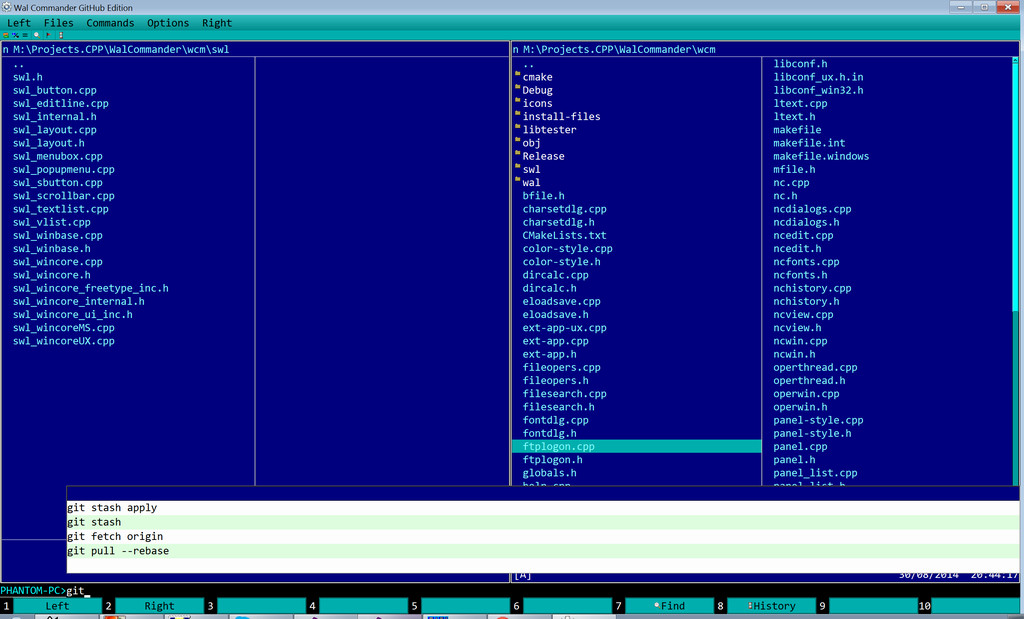The image size is (1024, 619).
Task: Click the F8 History button
Action: coord(771,606)
